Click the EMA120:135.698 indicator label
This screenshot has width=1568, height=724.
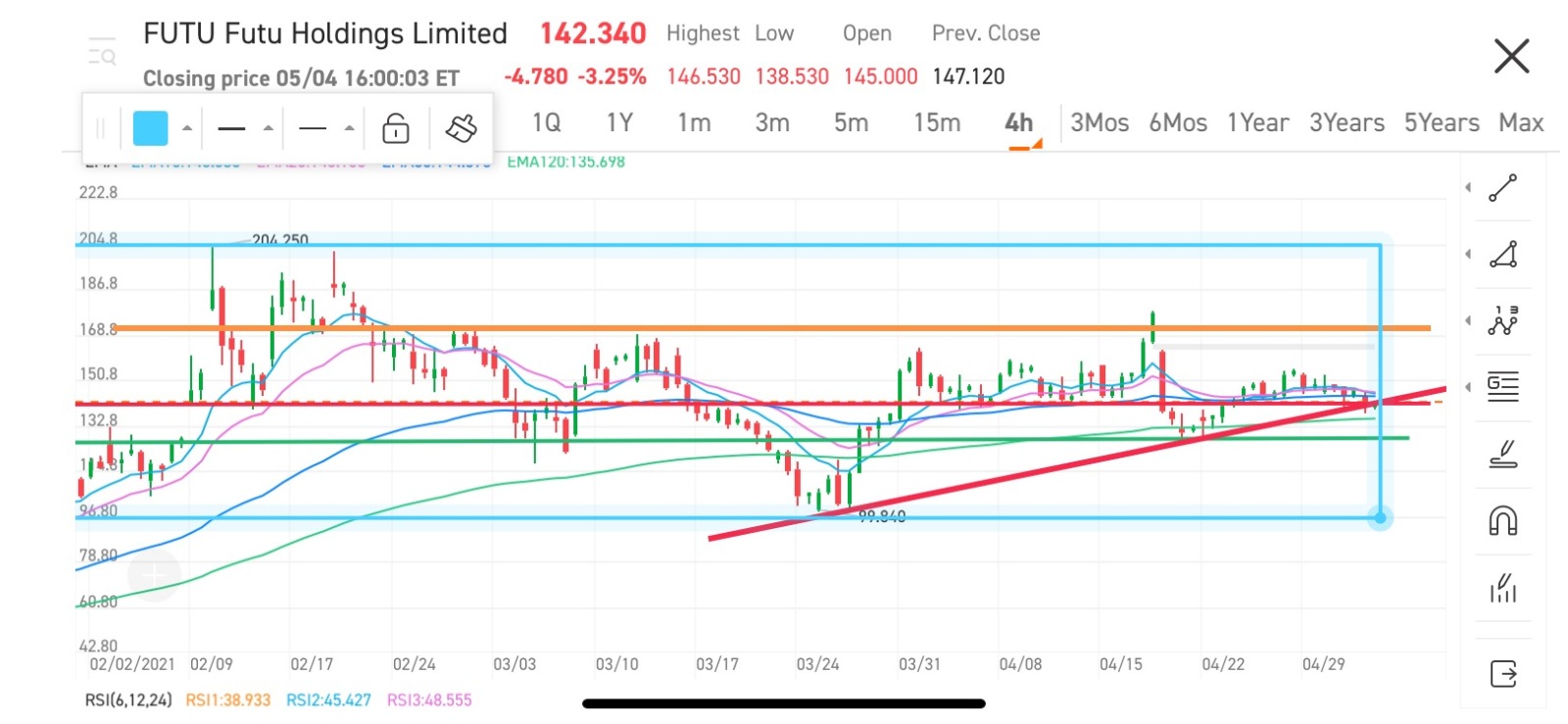565,162
